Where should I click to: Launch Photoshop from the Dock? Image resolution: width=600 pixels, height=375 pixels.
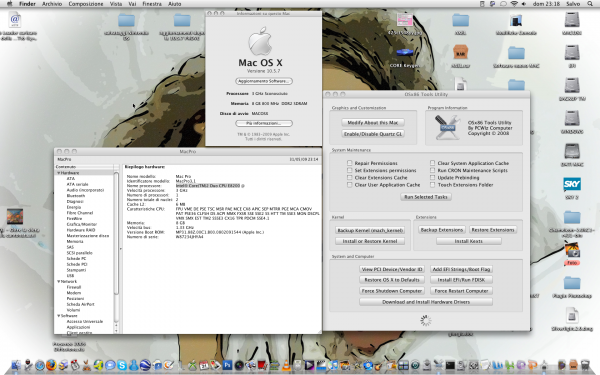pyautogui.click(x=227, y=365)
